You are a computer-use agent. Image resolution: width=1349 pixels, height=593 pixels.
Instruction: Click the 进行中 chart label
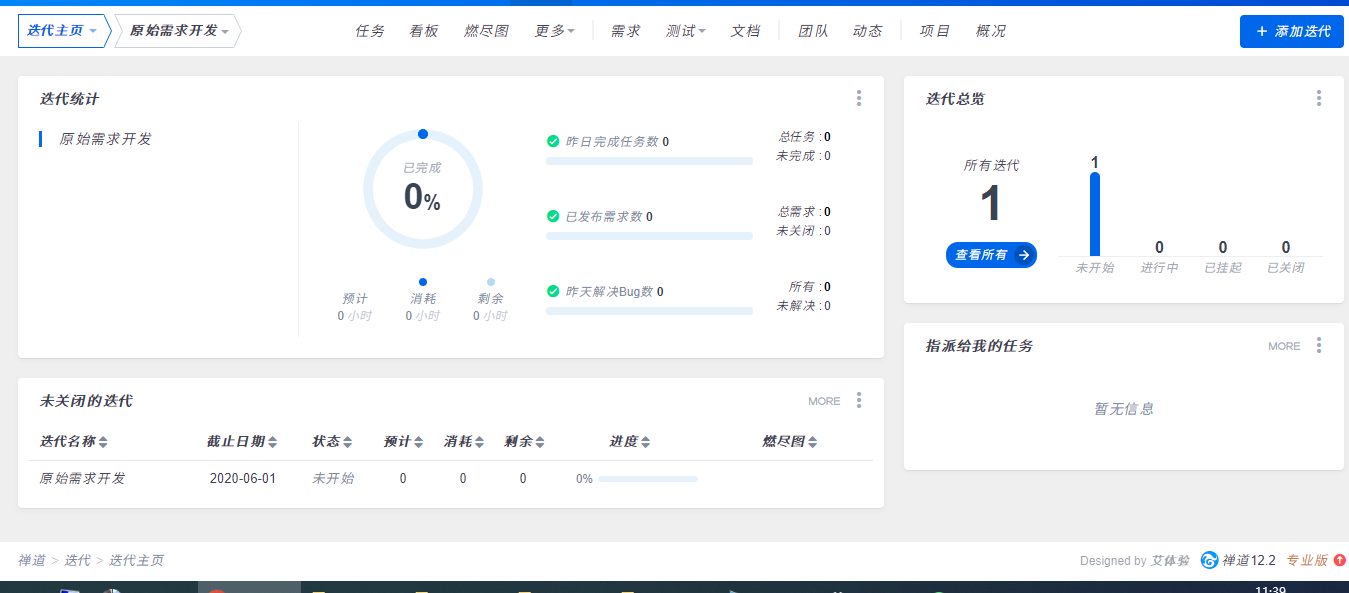pyautogui.click(x=1159, y=268)
